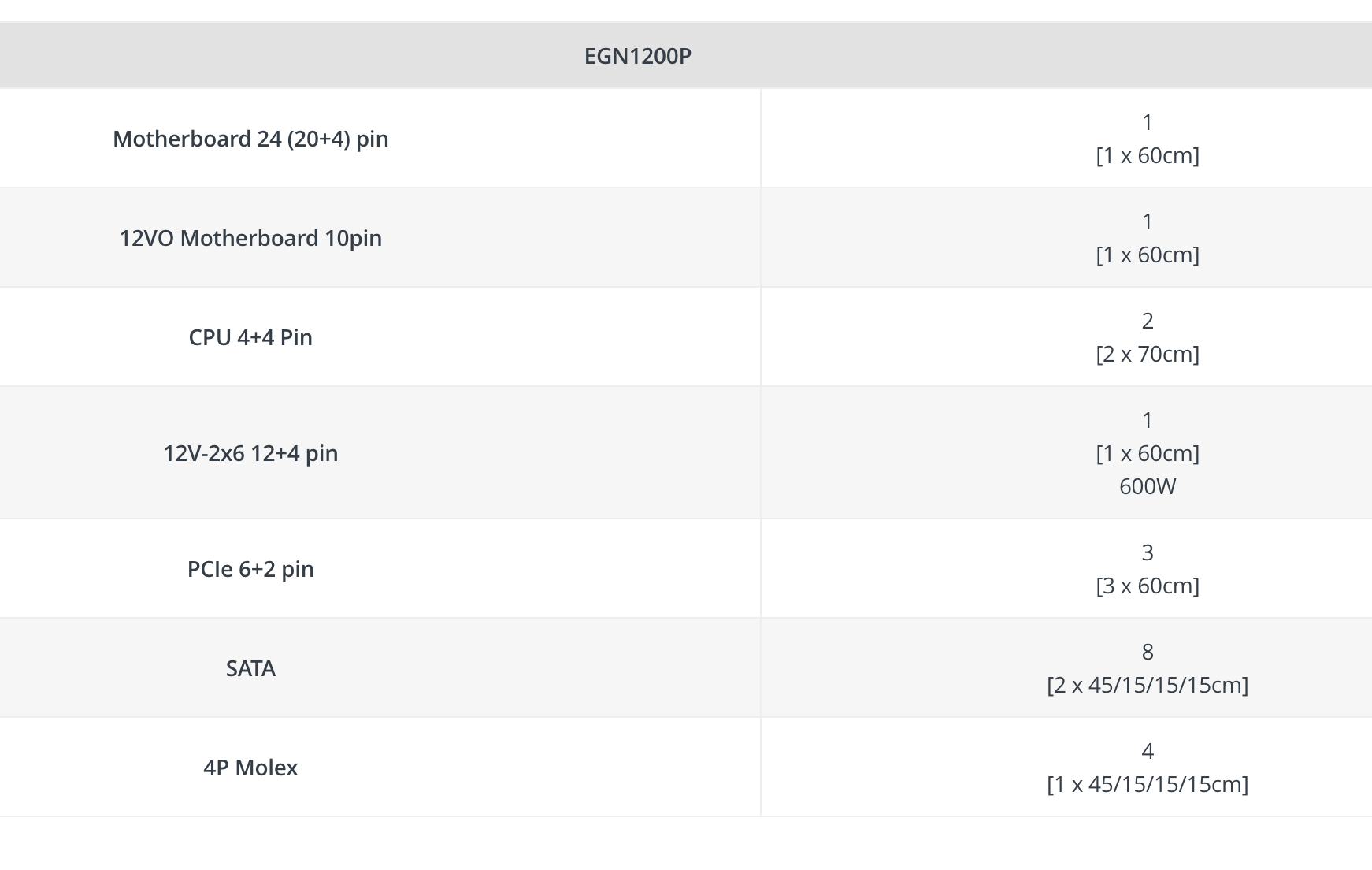The height and width of the screenshot is (870, 1372).
Task: Select the CPU connector count of 2
Action: [x=1147, y=321]
